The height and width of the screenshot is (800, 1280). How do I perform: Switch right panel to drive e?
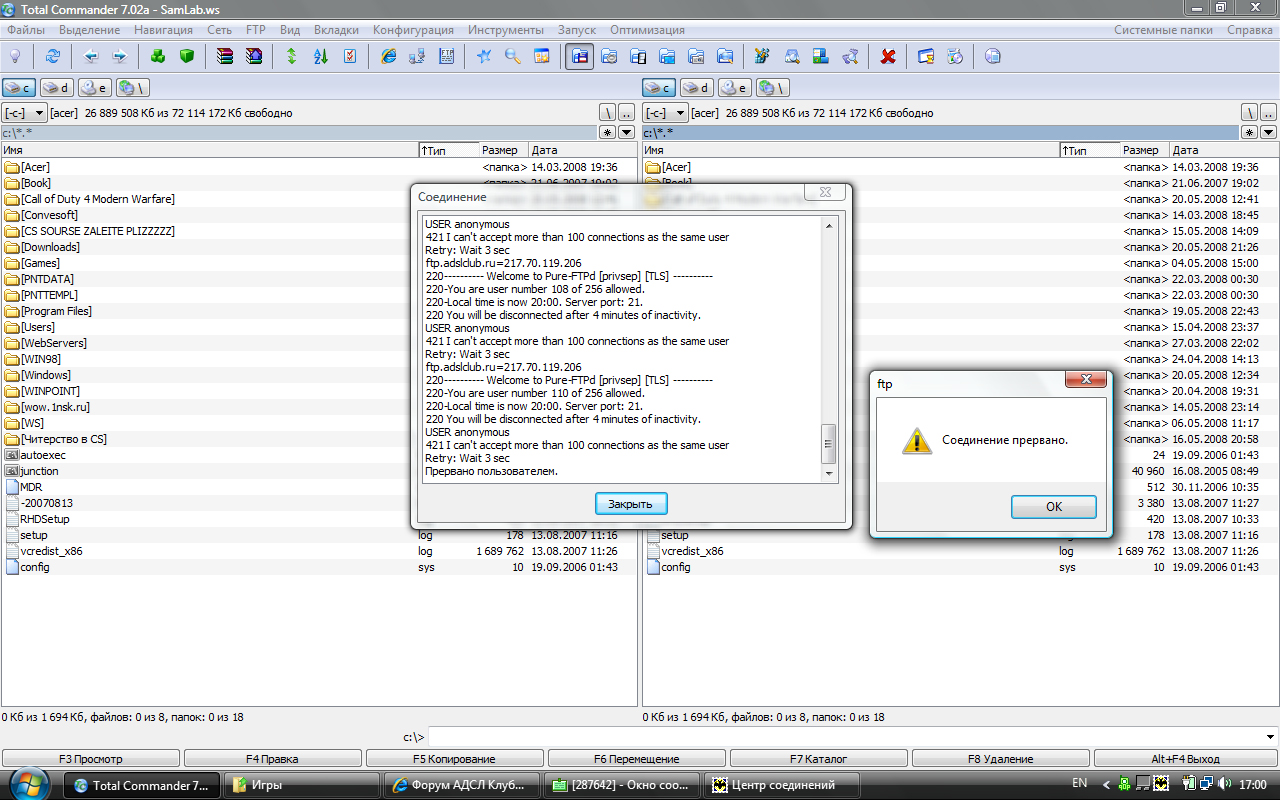tap(735, 88)
